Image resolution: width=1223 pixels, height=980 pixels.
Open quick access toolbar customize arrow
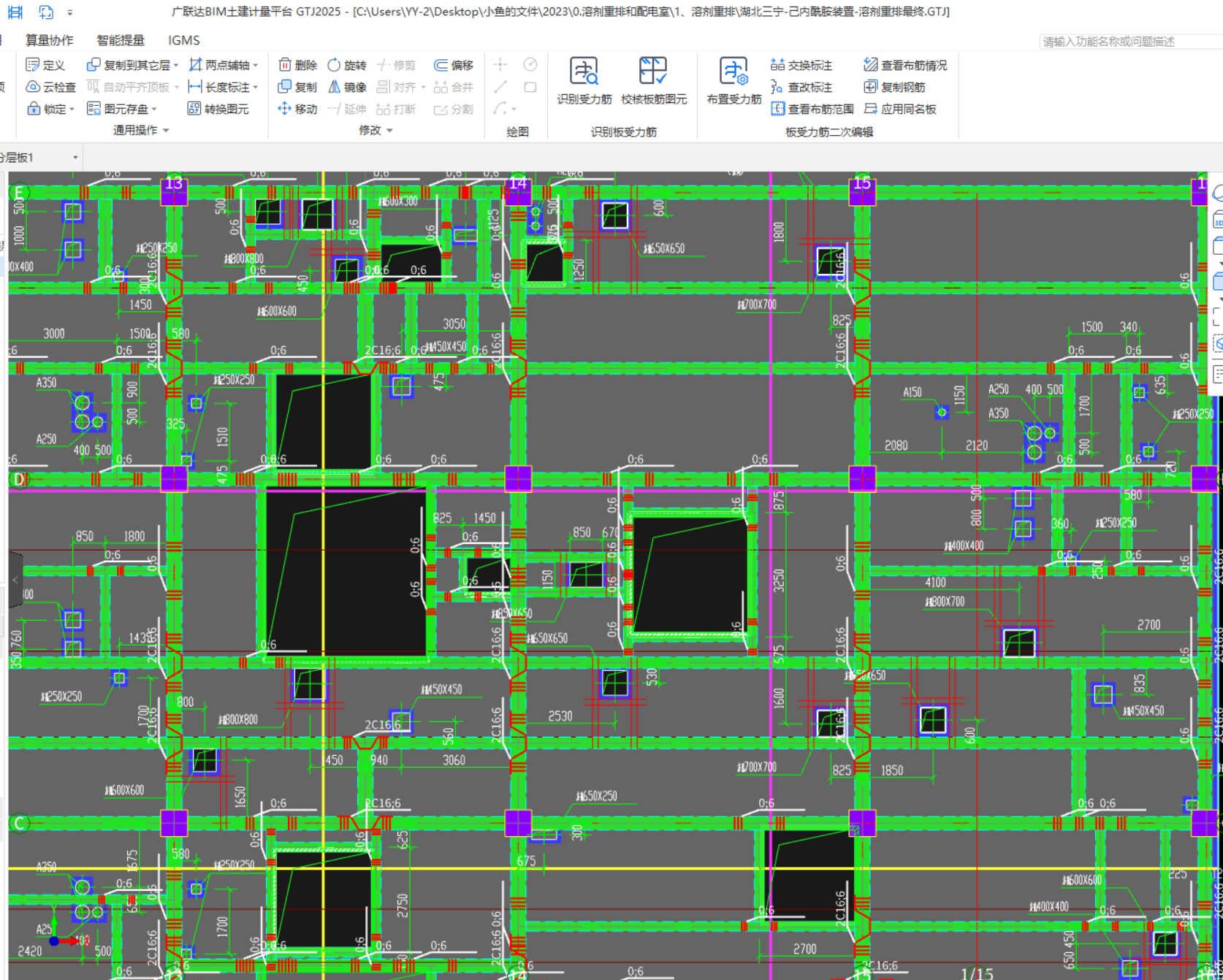70,12
